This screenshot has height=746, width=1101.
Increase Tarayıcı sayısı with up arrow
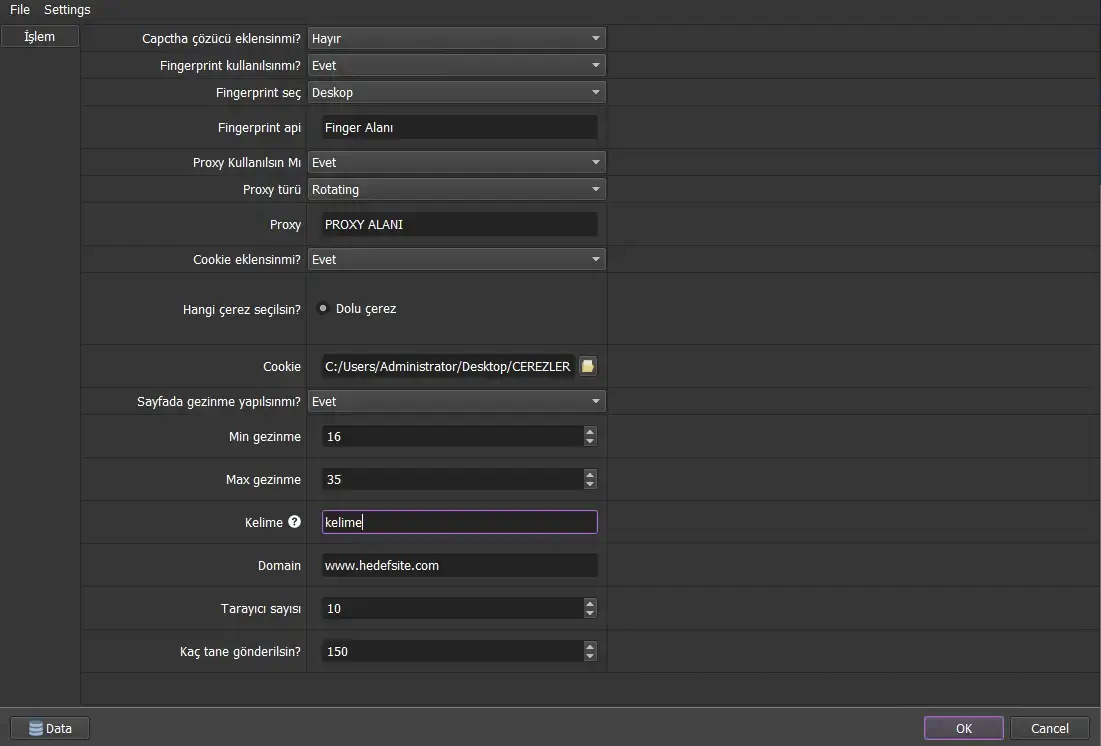click(590, 603)
